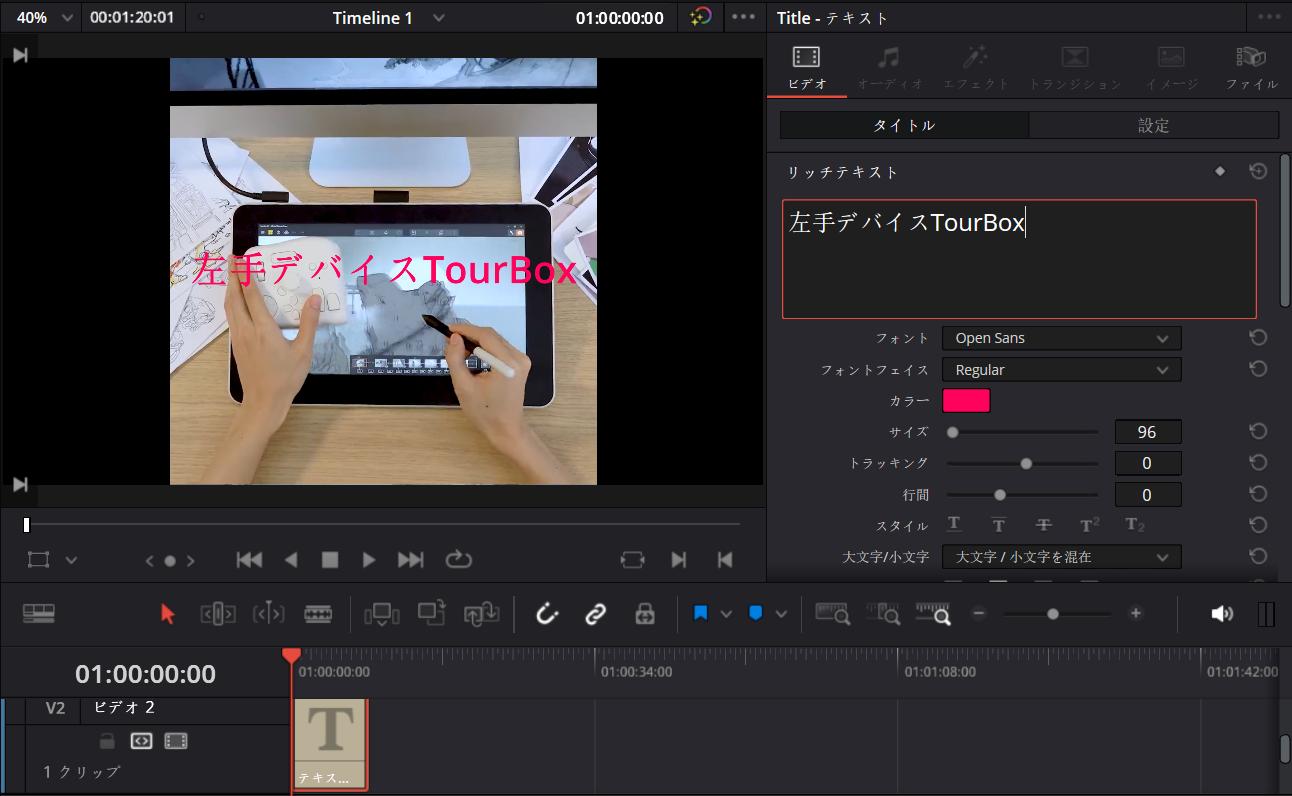The image size is (1292, 796).
Task: Click the speaker volume icon
Action: (1222, 614)
